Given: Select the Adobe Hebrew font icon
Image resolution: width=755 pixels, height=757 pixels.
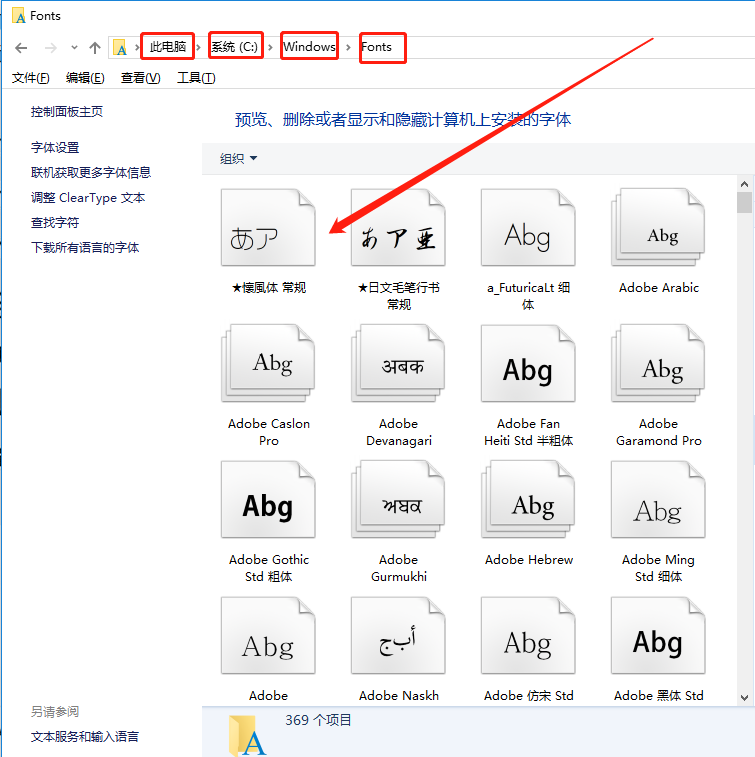Looking at the screenshot, I should click(x=528, y=499).
